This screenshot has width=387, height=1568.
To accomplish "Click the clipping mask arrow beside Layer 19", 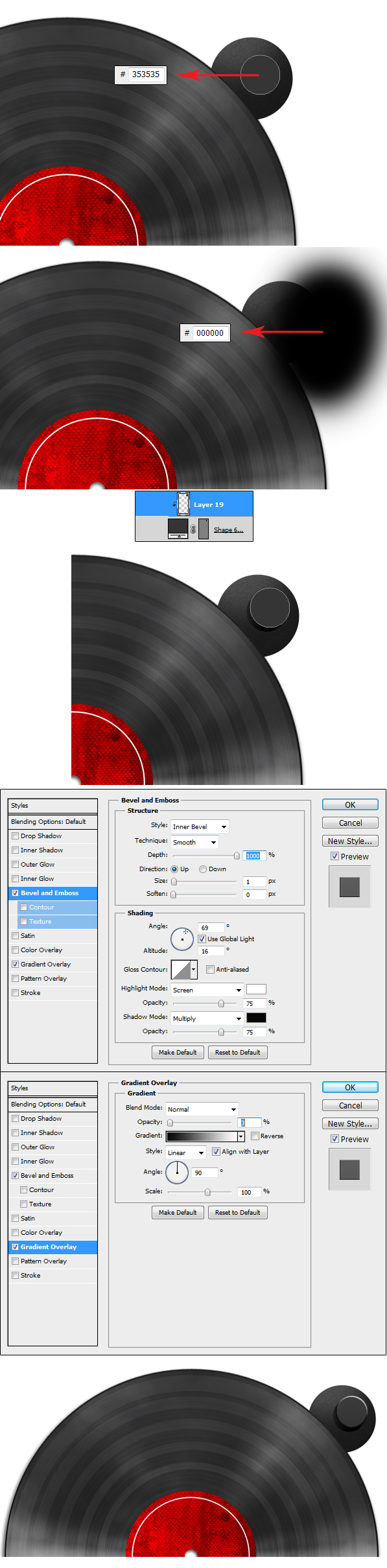I will point(174,504).
